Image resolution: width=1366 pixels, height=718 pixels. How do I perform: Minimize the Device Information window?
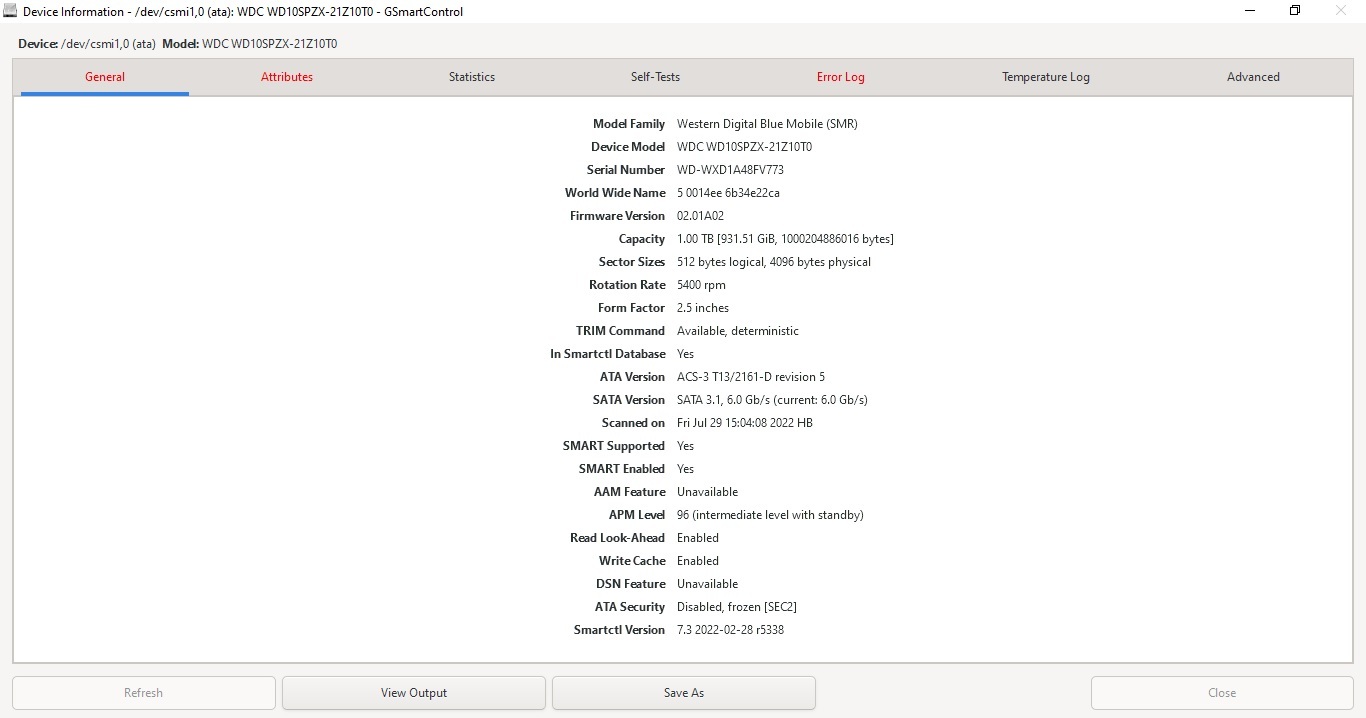(x=1250, y=11)
